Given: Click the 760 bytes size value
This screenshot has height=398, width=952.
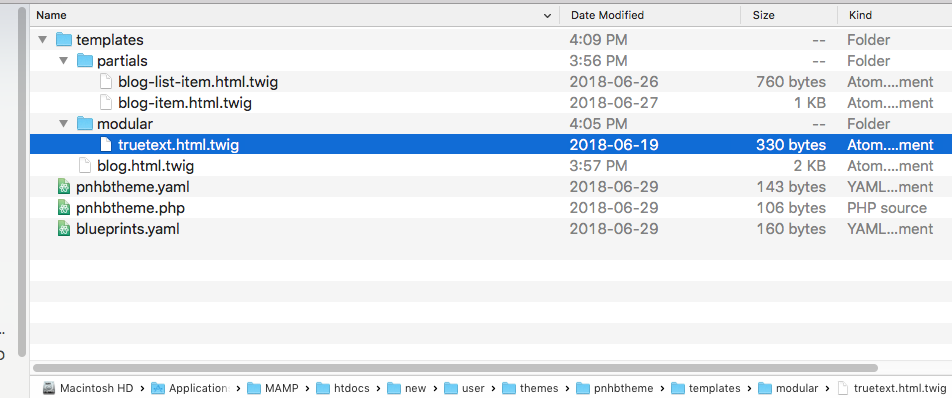Looking at the screenshot, I should (x=791, y=82).
